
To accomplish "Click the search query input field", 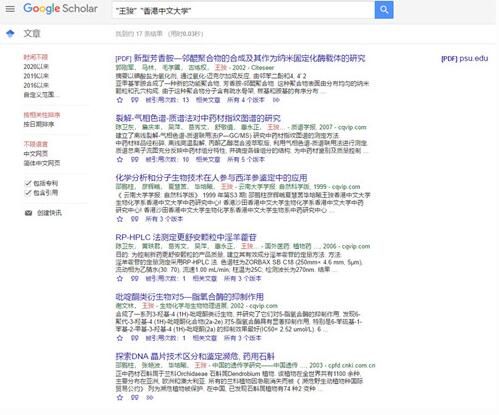I will [243, 10].
